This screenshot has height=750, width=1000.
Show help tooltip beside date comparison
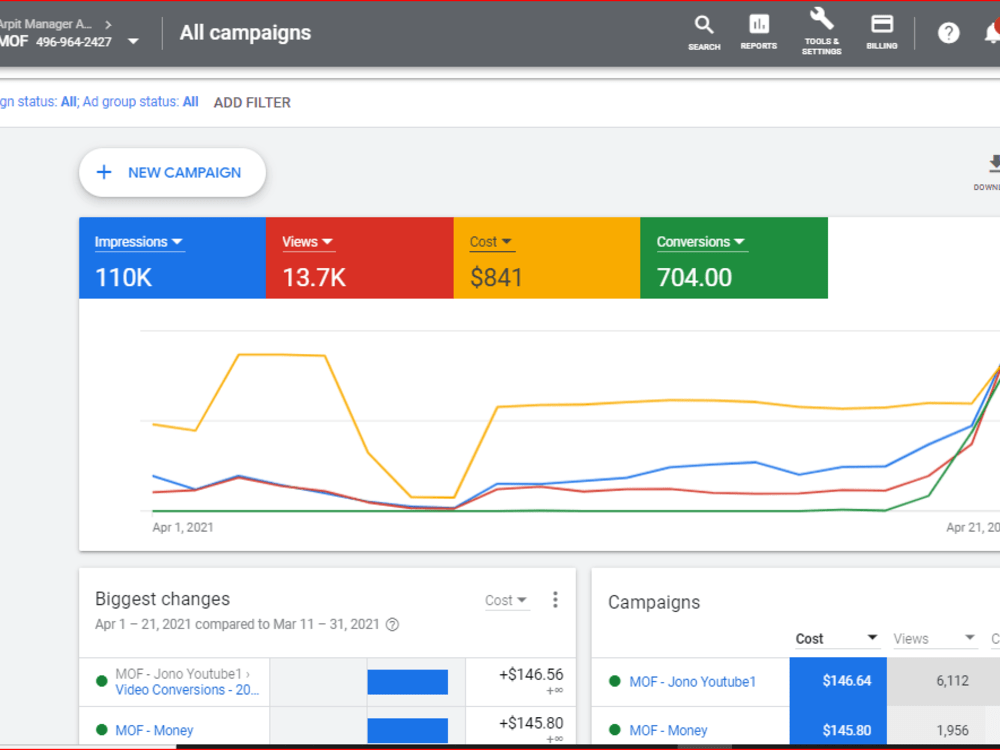pos(393,624)
